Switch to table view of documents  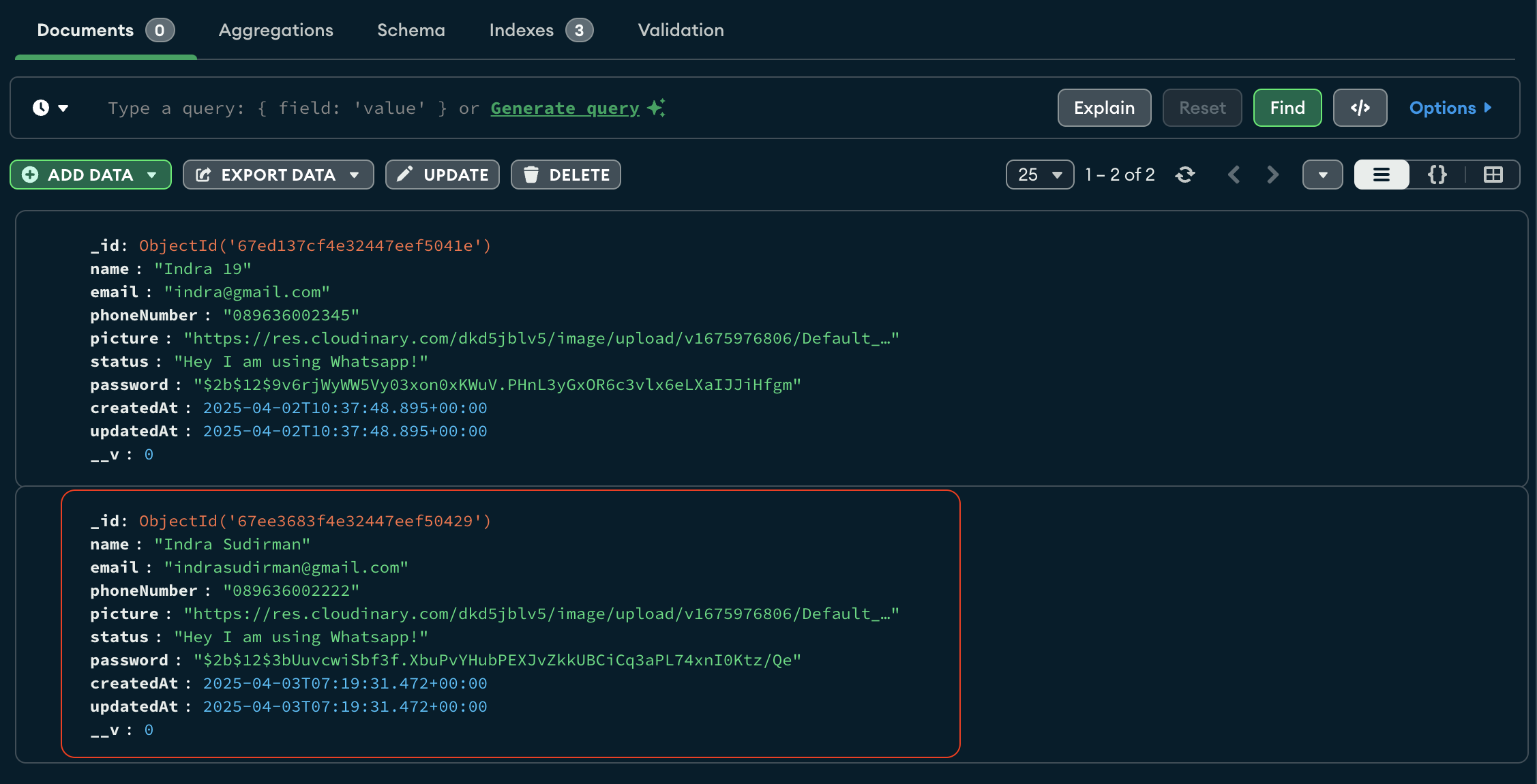(x=1493, y=175)
